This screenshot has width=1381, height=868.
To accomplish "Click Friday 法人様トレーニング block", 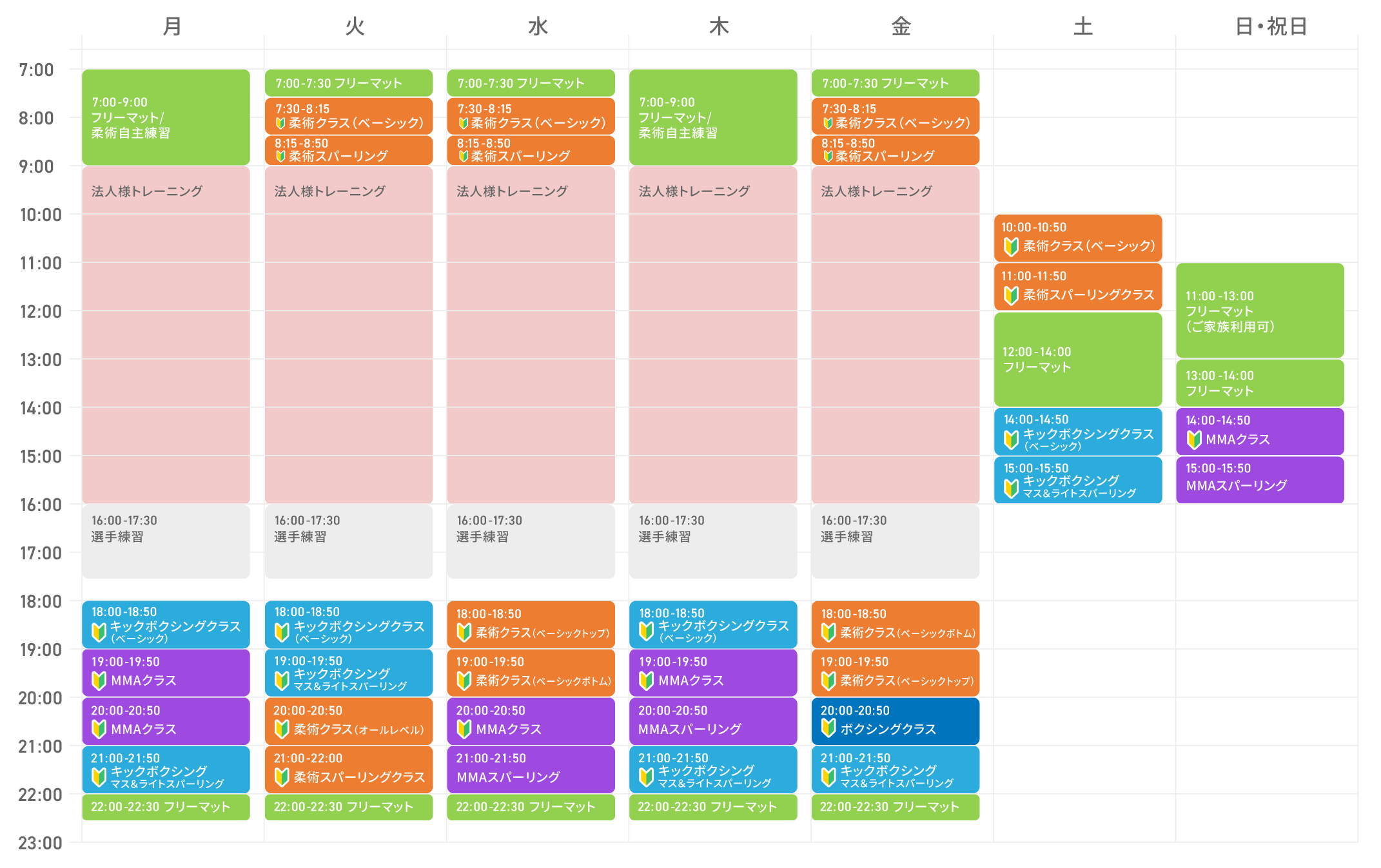I will (x=896, y=335).
